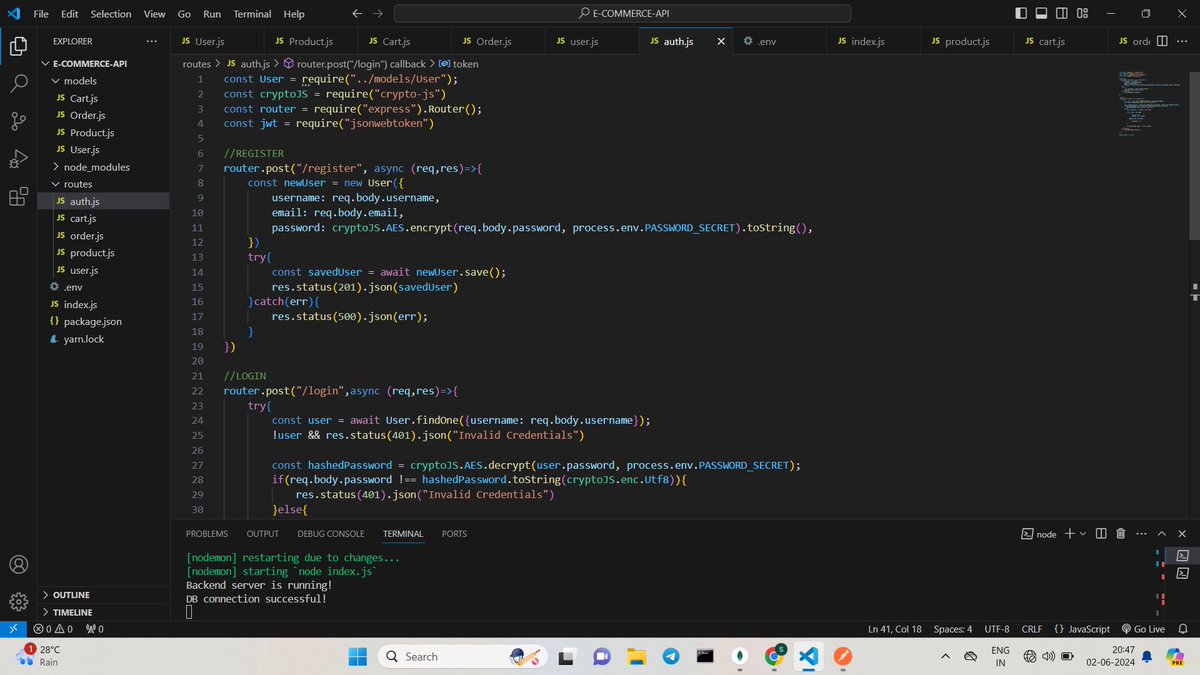
Task: Open the Manage gear icon
Action: [x=18, y=601]
